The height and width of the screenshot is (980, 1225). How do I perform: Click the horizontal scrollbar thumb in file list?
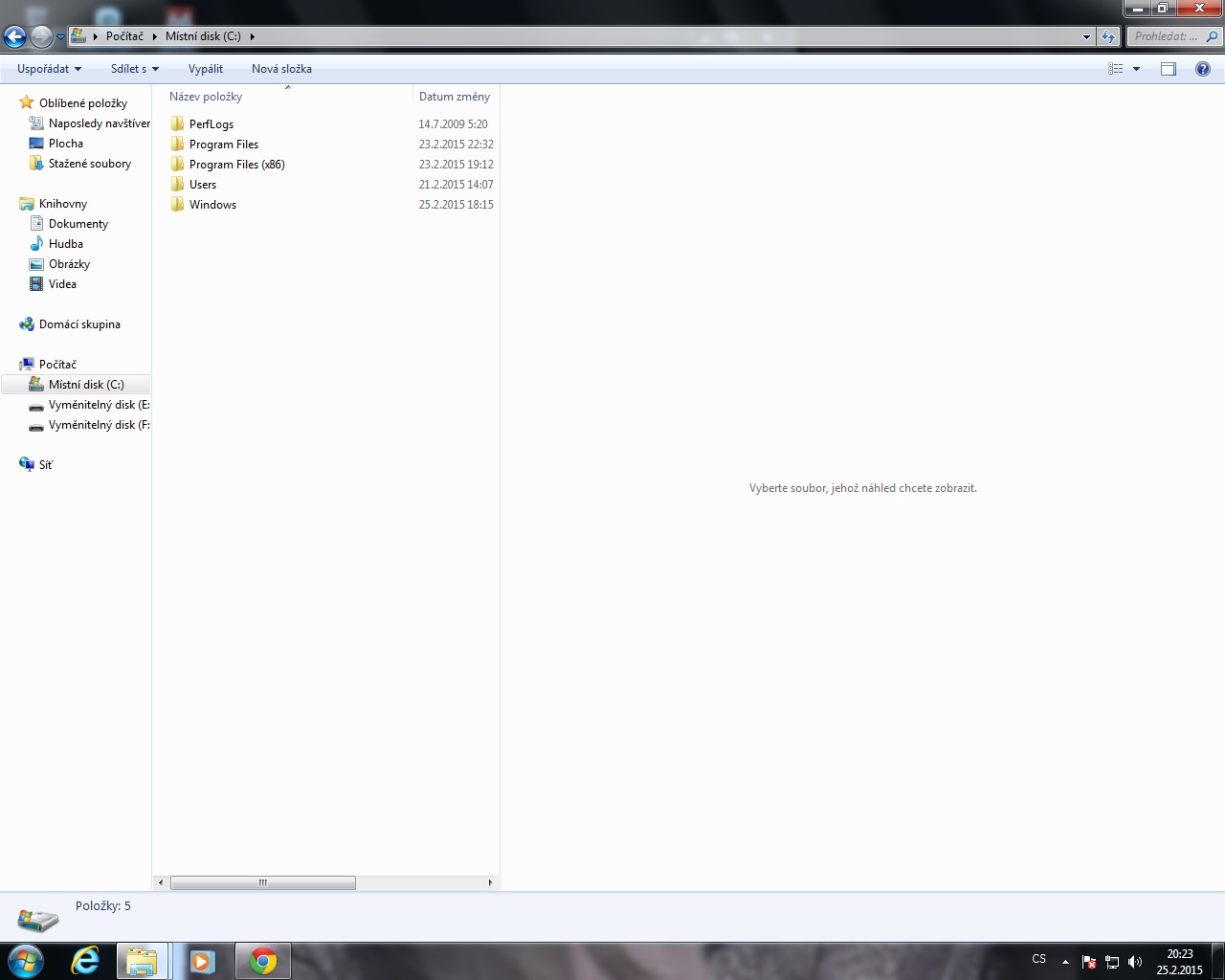[263, 883]
